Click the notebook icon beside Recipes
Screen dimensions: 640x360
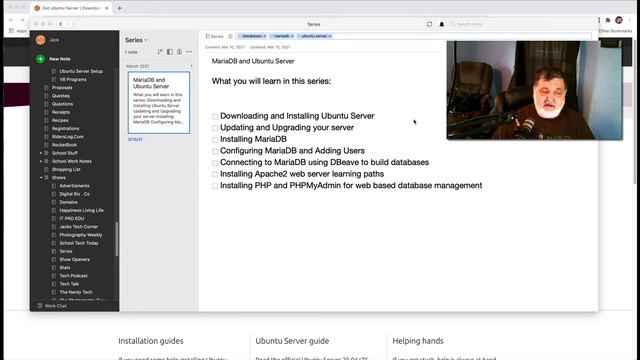[46, 120]
